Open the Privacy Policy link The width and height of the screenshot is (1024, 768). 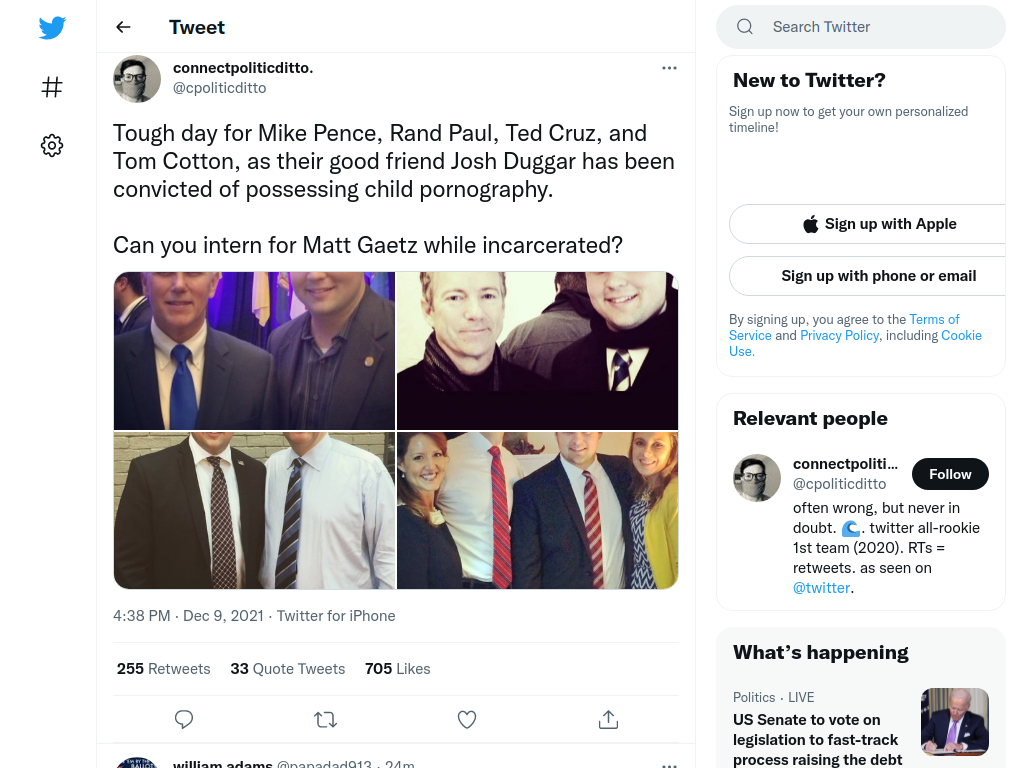[x=839, y=335]
